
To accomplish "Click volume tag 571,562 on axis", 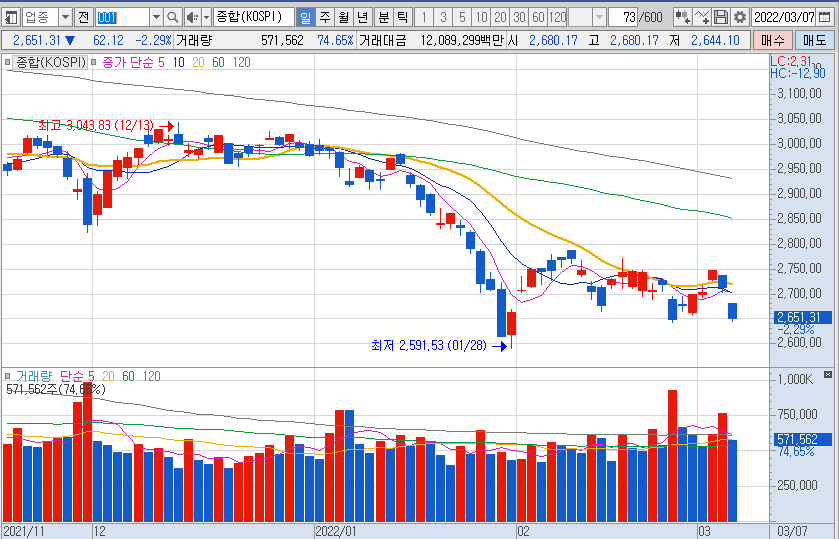I will (803, 439).
